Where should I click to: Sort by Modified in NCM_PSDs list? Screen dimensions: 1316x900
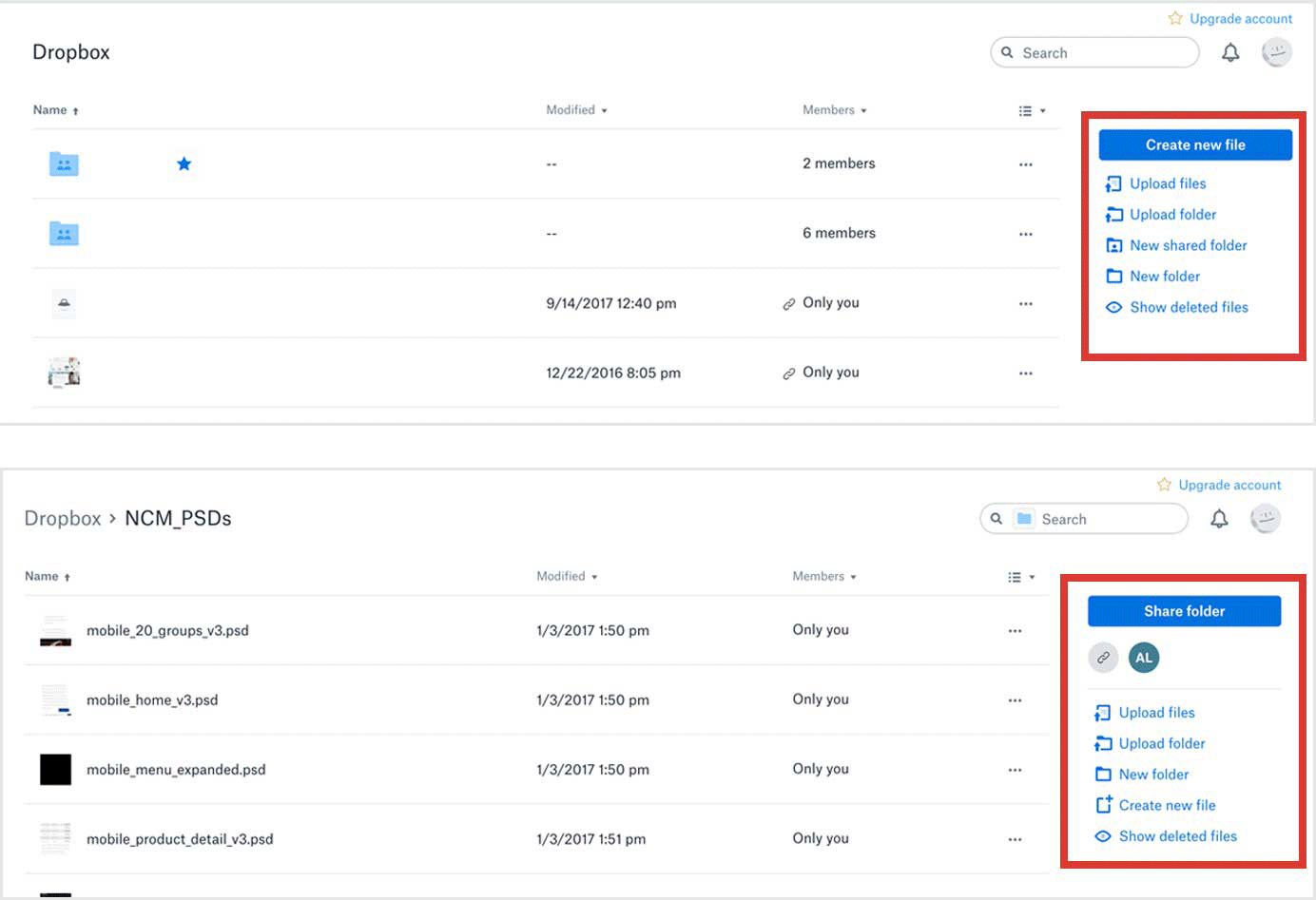coord(567,576)
